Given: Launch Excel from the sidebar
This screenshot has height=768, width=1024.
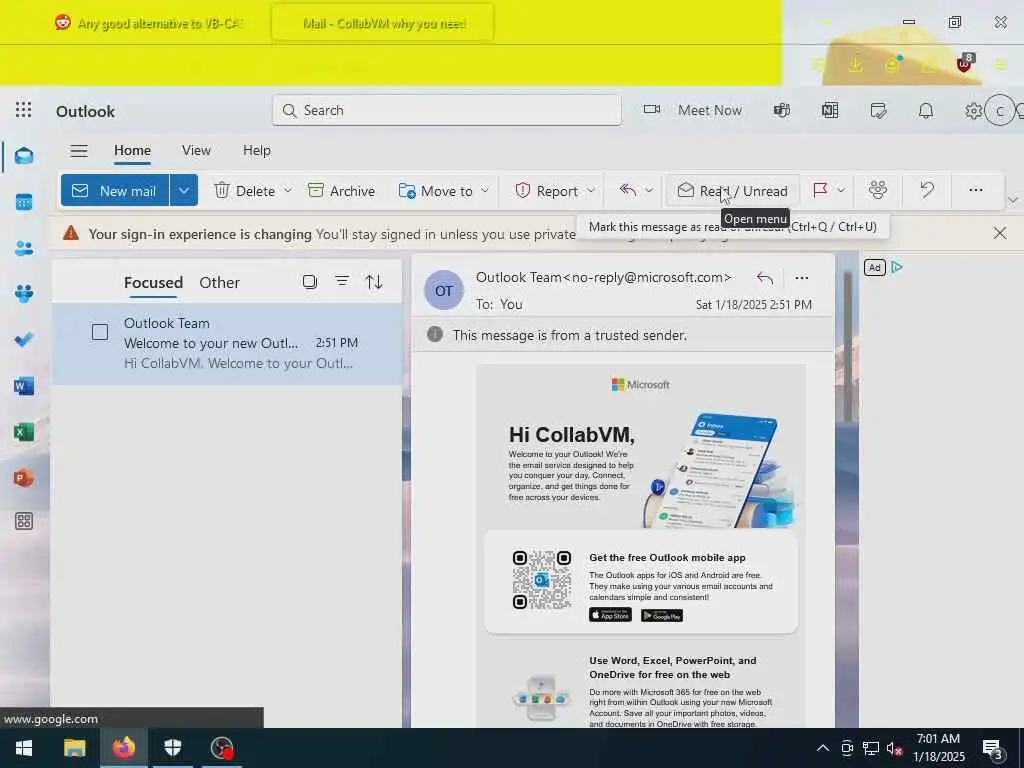Looking at the screenshot, I should click(x=24, y=432).
